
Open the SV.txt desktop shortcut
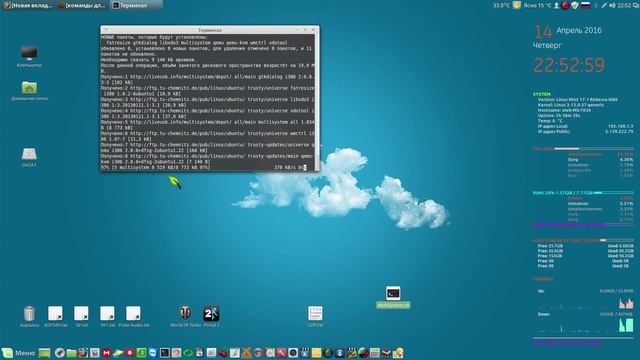pos(81,316)
